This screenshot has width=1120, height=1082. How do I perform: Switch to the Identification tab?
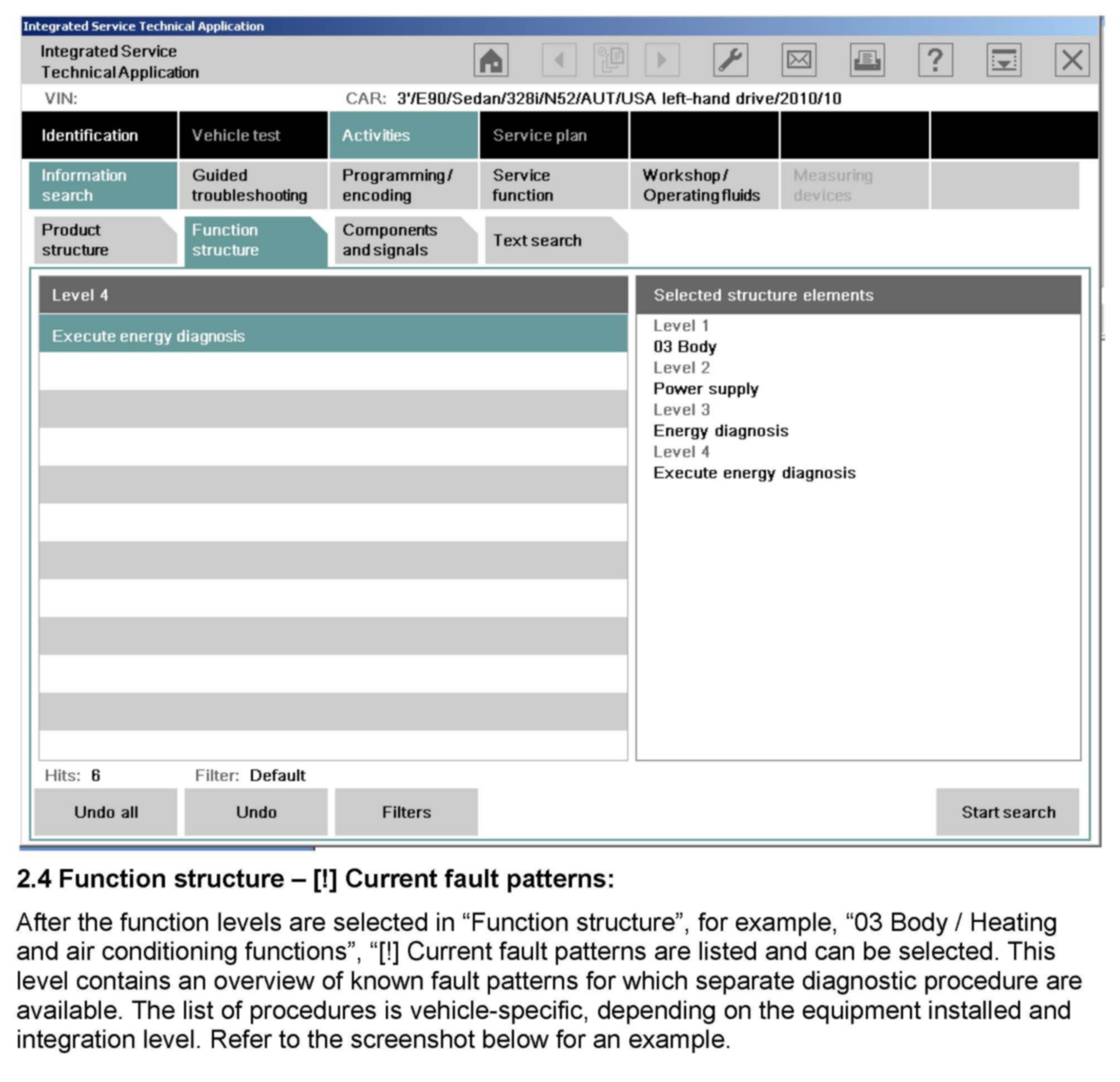coord(99,135)
